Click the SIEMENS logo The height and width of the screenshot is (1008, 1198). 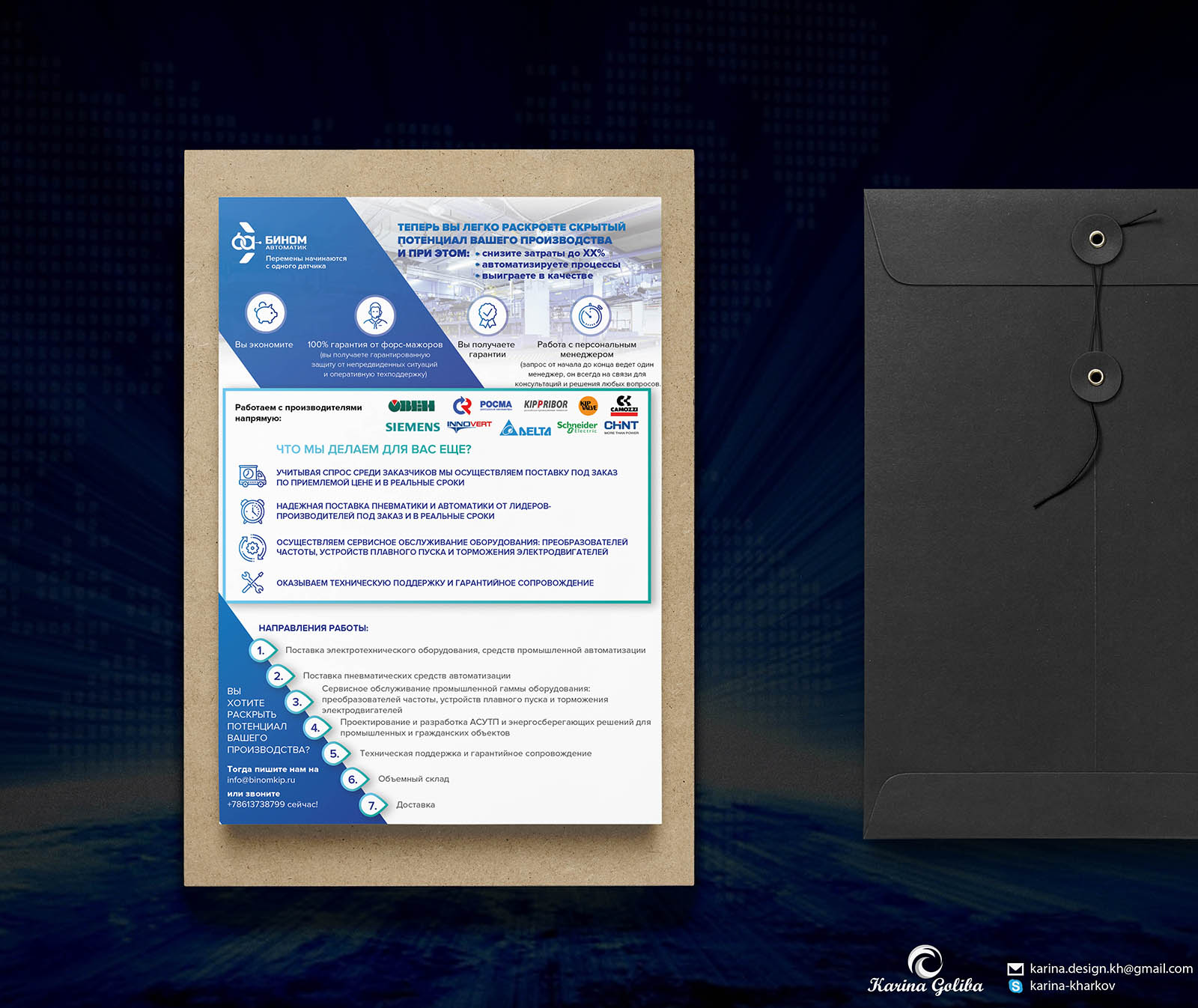pos(413,427)
